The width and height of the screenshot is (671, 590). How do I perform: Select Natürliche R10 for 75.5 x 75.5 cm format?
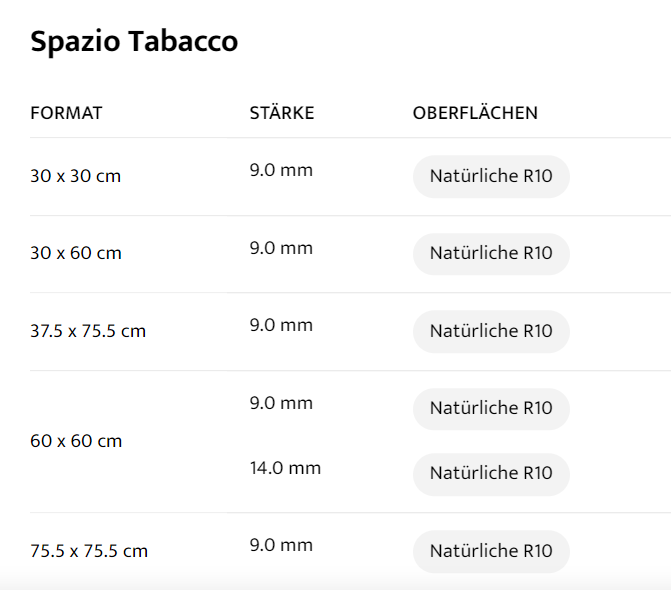(491, 551)
